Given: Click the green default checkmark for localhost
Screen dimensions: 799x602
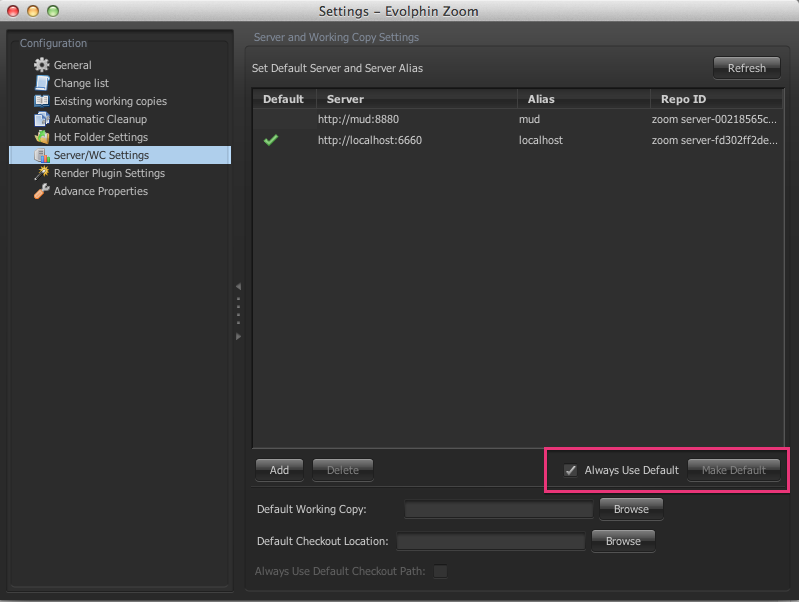Looking at the screenshot, I should [x=271, y=140].
